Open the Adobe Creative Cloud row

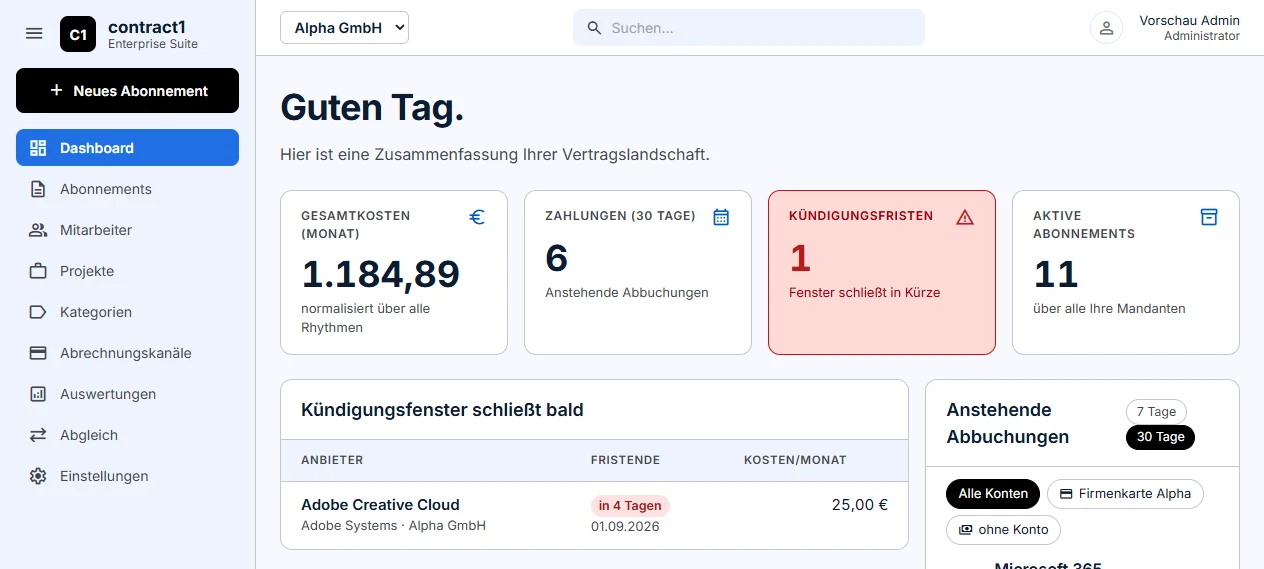[594, 515]
